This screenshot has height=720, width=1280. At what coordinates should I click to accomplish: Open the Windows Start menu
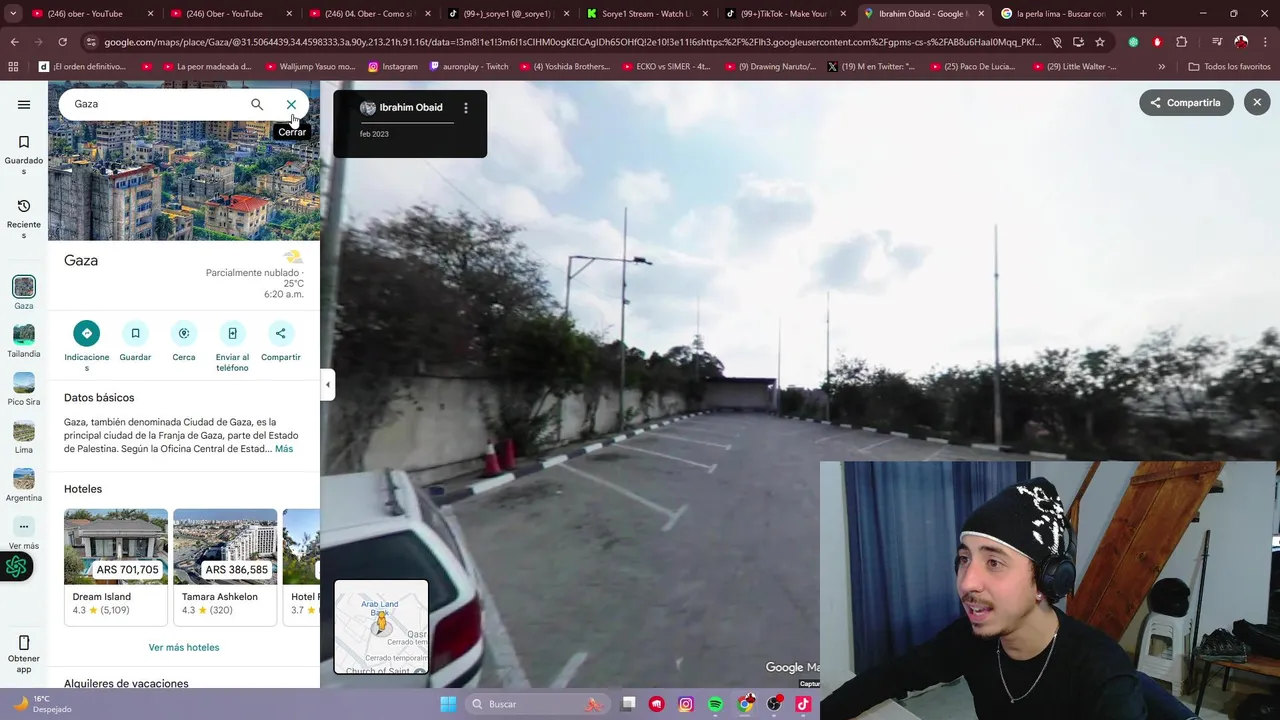point(448,704)
